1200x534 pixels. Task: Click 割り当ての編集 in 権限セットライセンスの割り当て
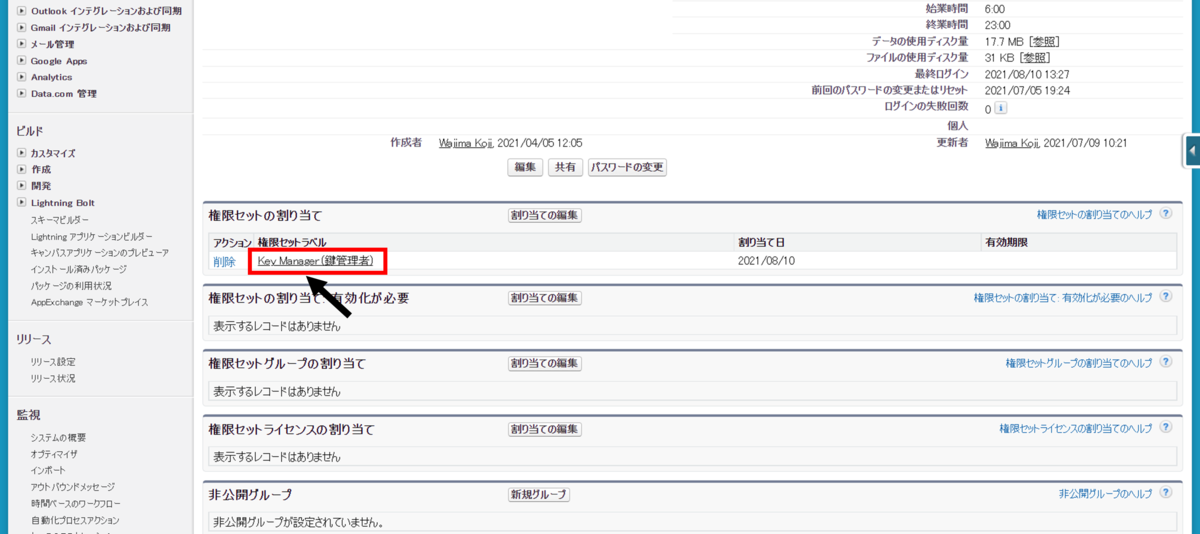tap(545, 429)
